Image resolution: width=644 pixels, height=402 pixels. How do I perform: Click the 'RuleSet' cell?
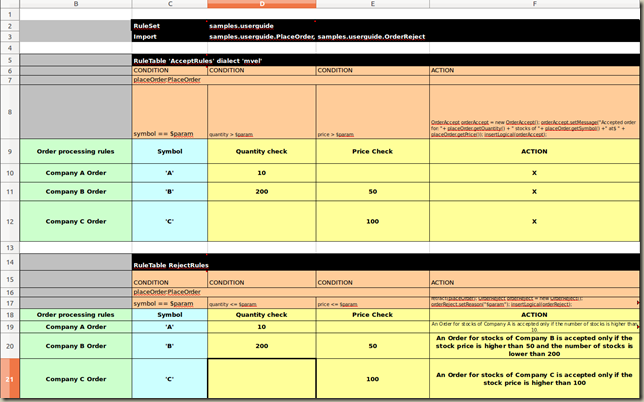[x=170, y=25]
